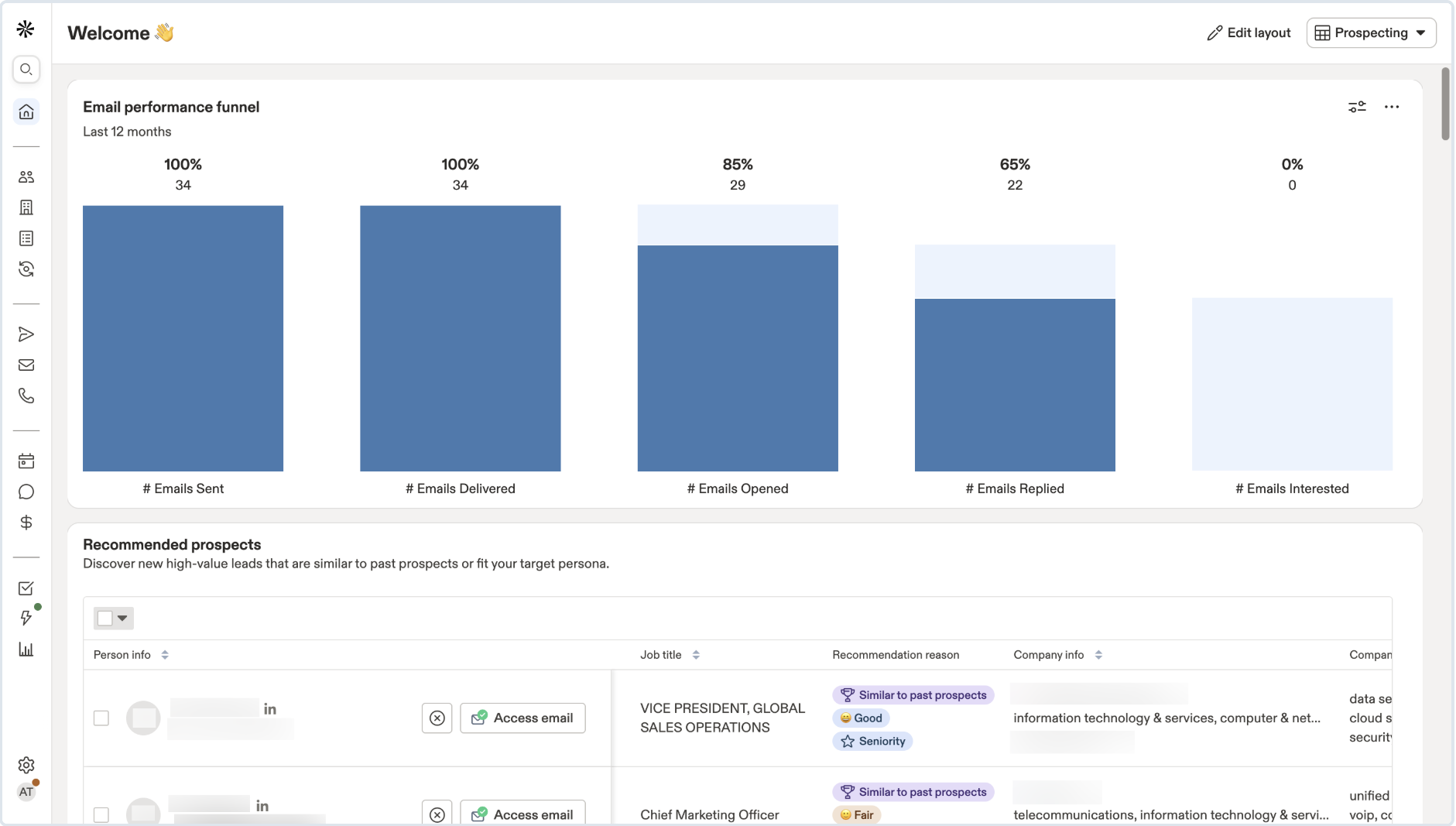The height and width of the screenshot is (826, 1456).
Task: Tick the first prospect row checkbox
Action: click(x=101, y=718)
